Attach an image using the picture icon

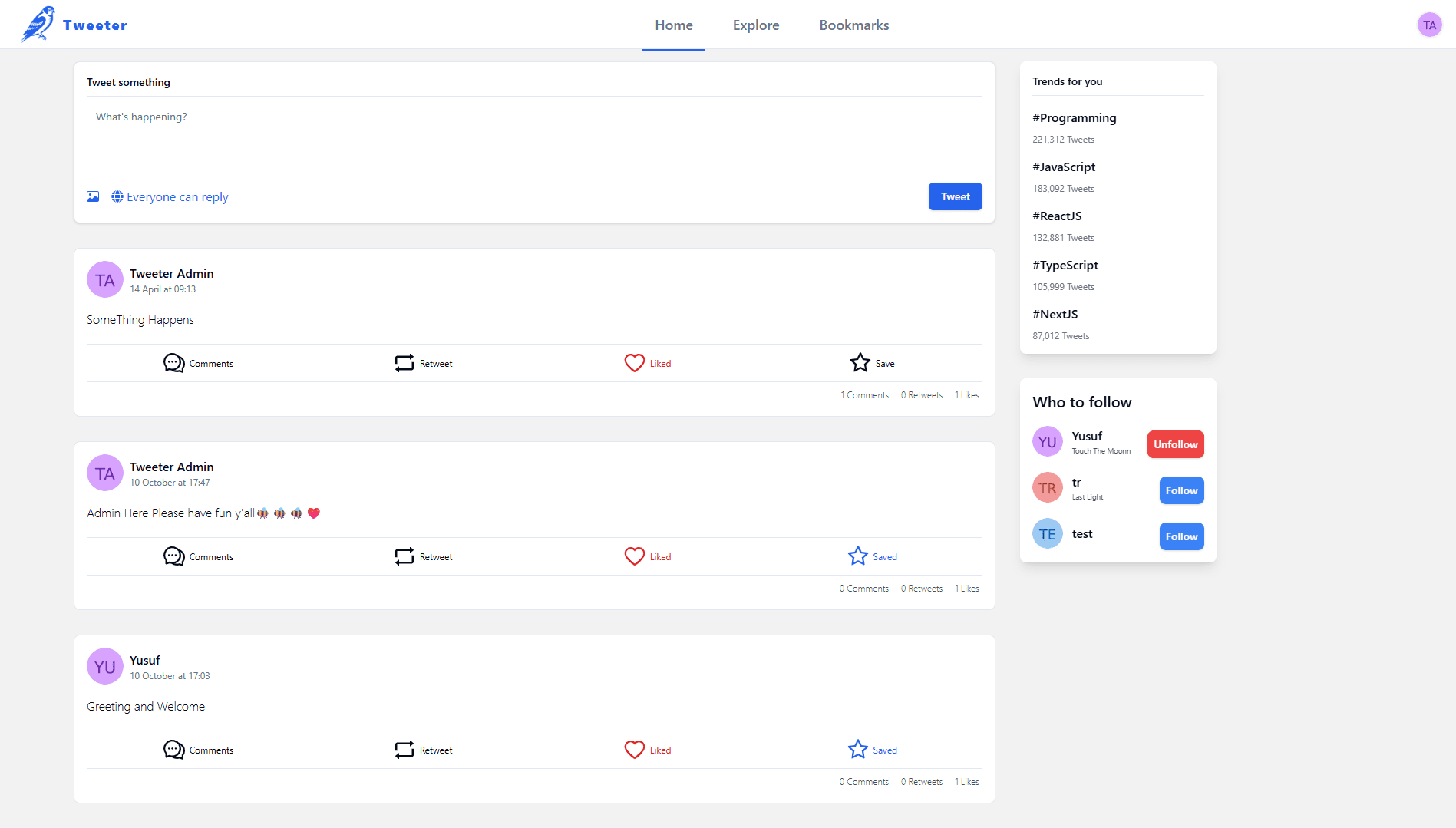[x=93, y=196]
